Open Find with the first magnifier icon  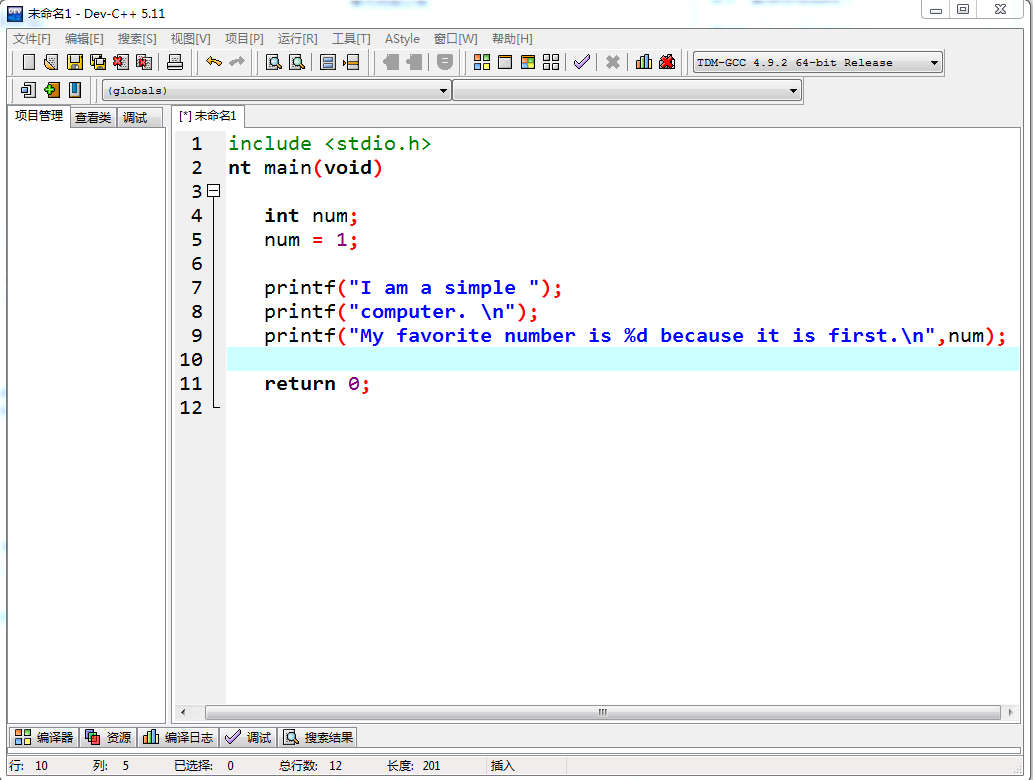point(273,62)
